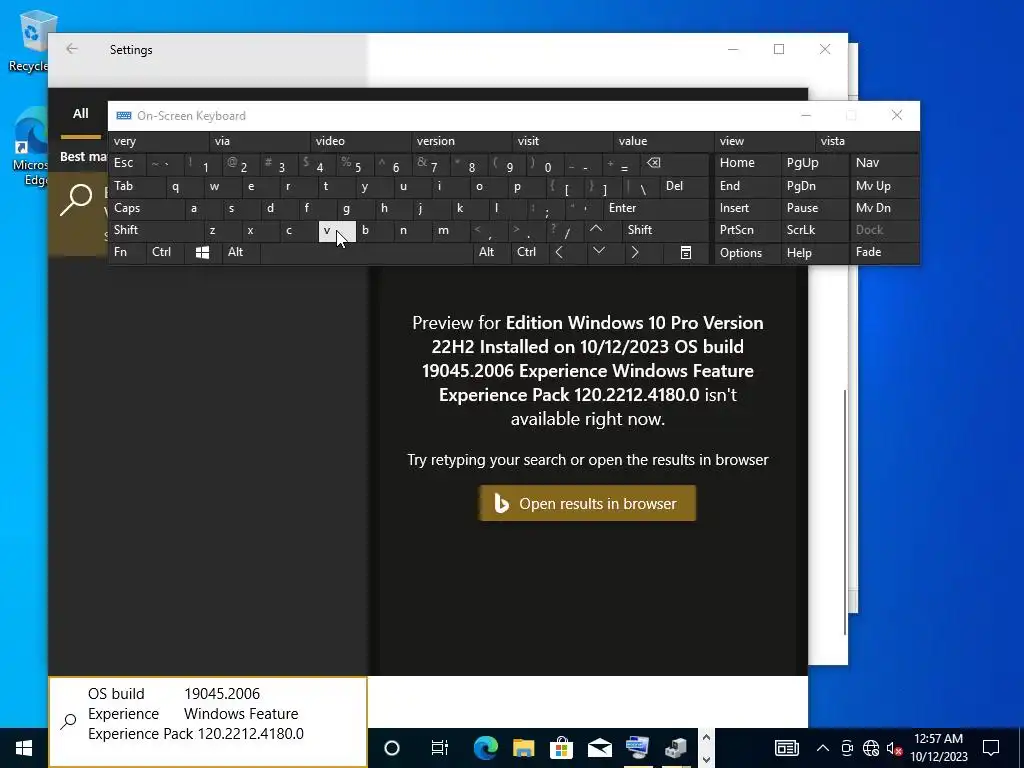Toggle the ScrLk key
The height and width of the screenshot is (768, 1024).
click(x=815, y=230)
